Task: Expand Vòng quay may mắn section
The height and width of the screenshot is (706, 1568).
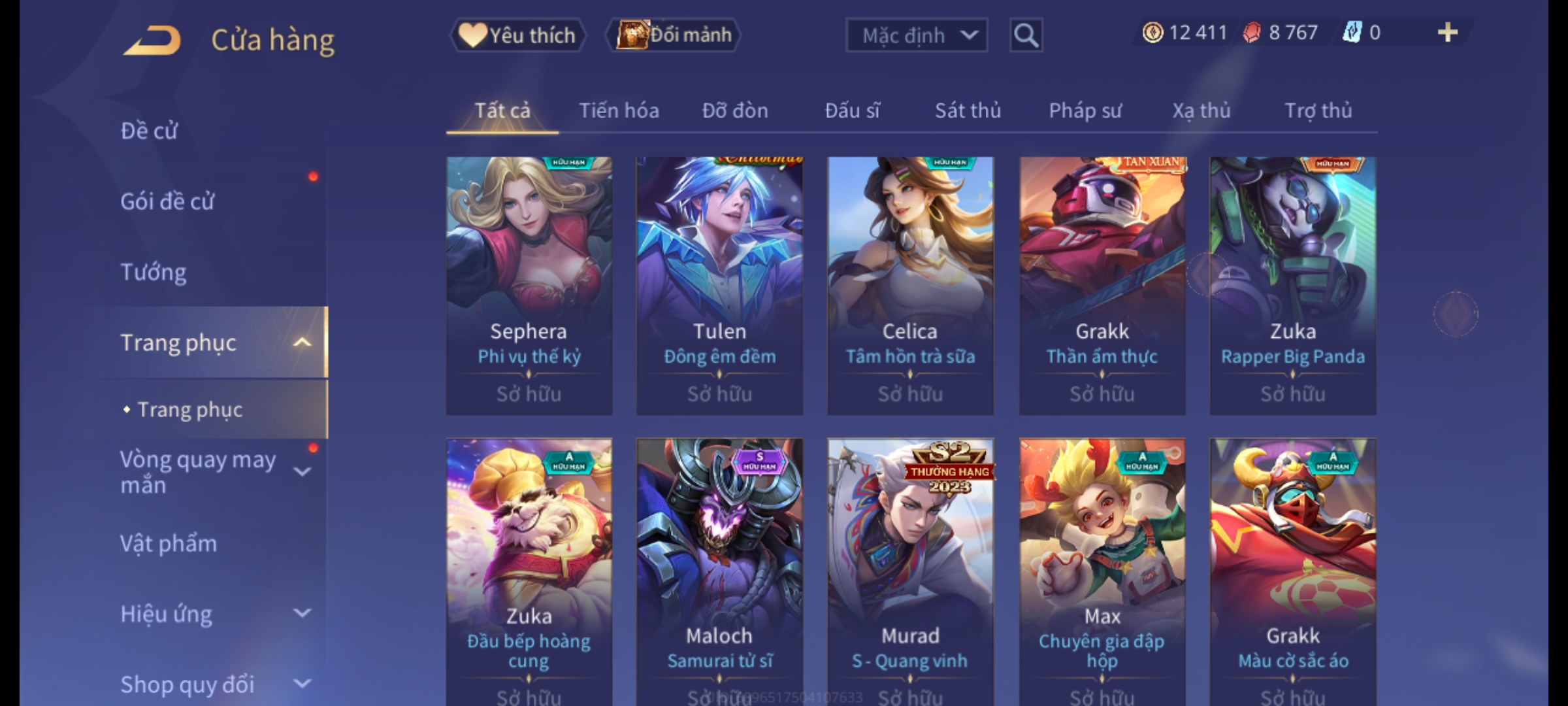Action: 302,472
